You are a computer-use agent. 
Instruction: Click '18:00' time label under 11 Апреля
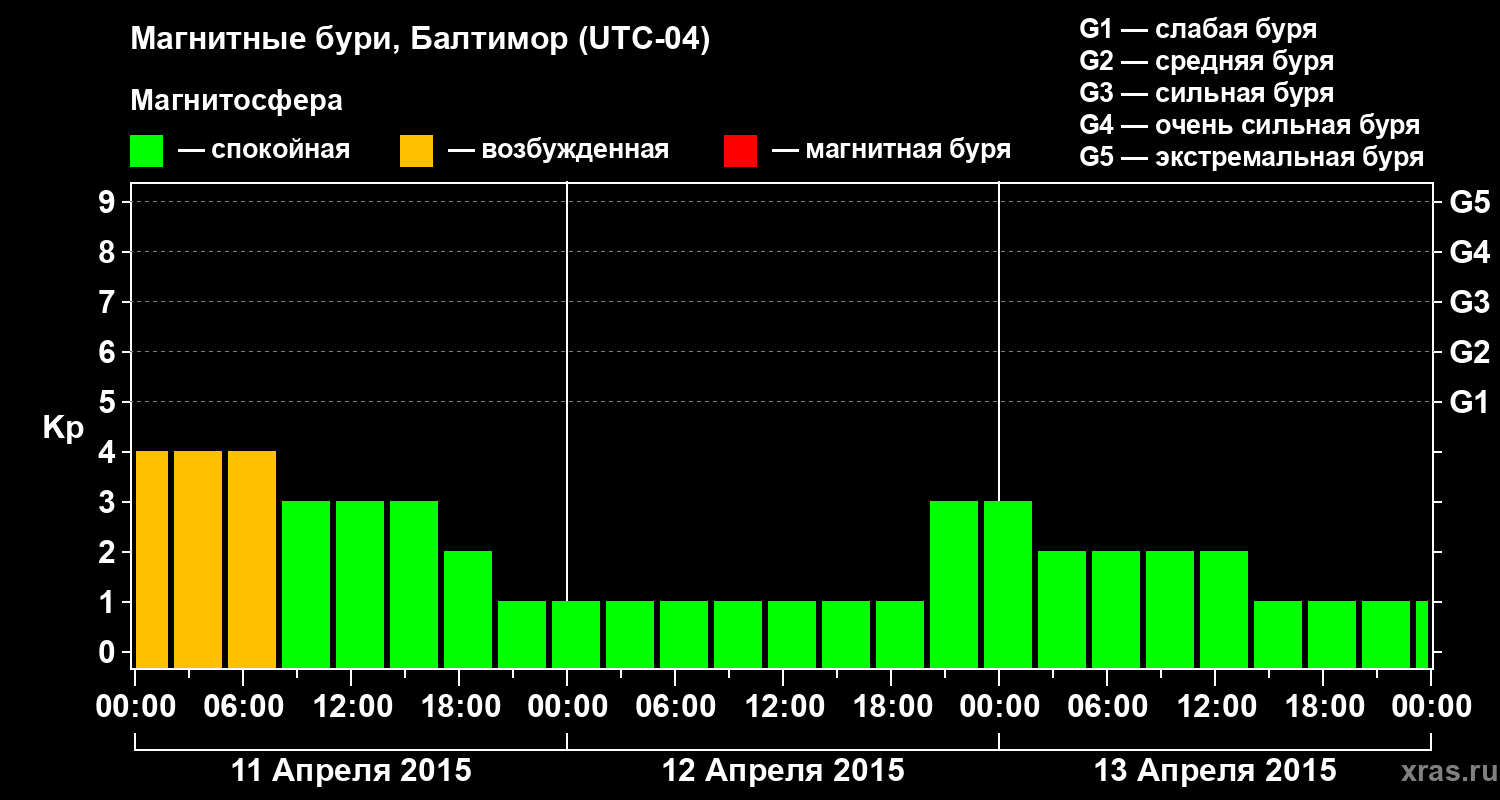point(459,707)
